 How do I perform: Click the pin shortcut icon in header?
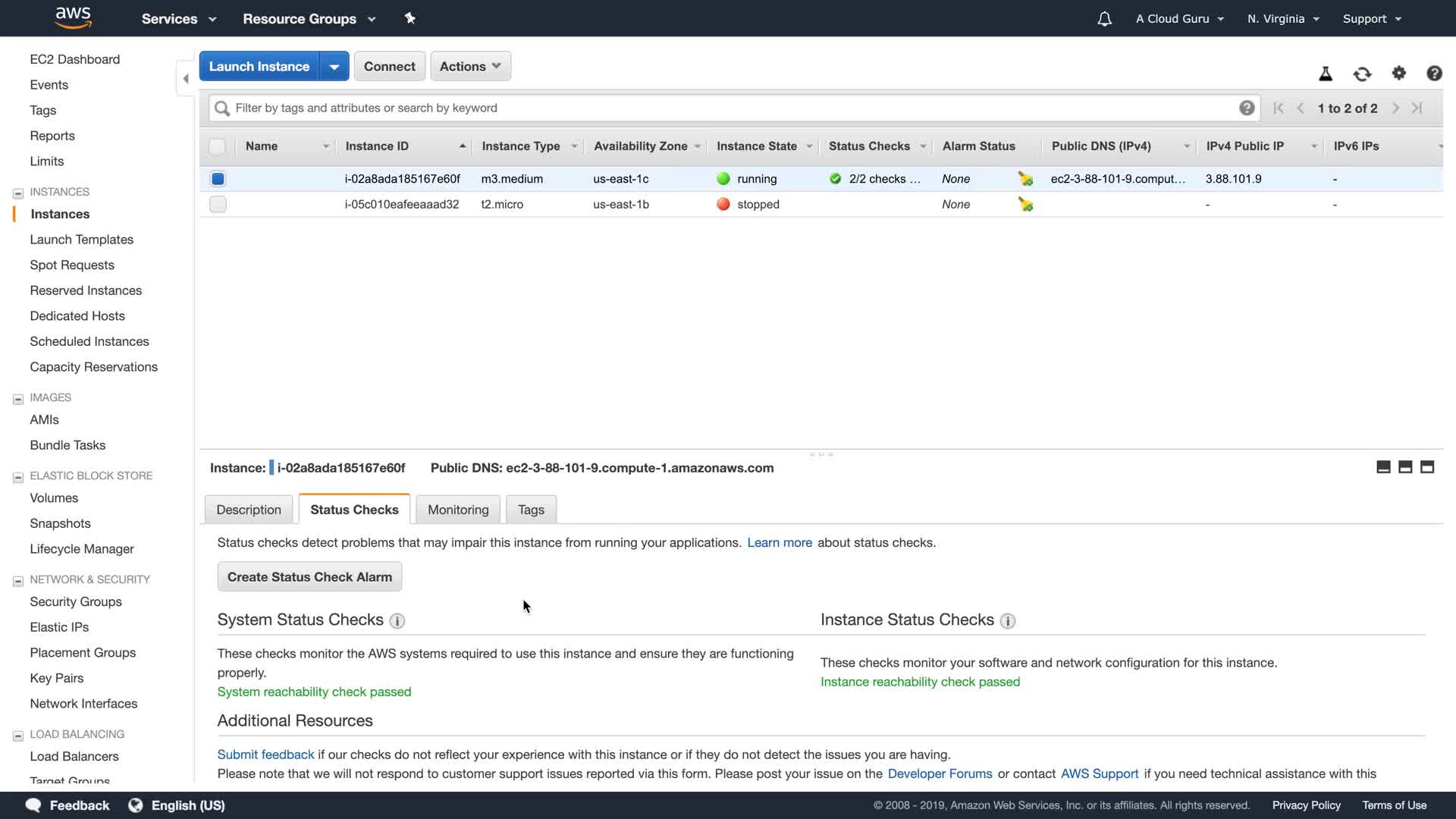(x=409, y=18)
